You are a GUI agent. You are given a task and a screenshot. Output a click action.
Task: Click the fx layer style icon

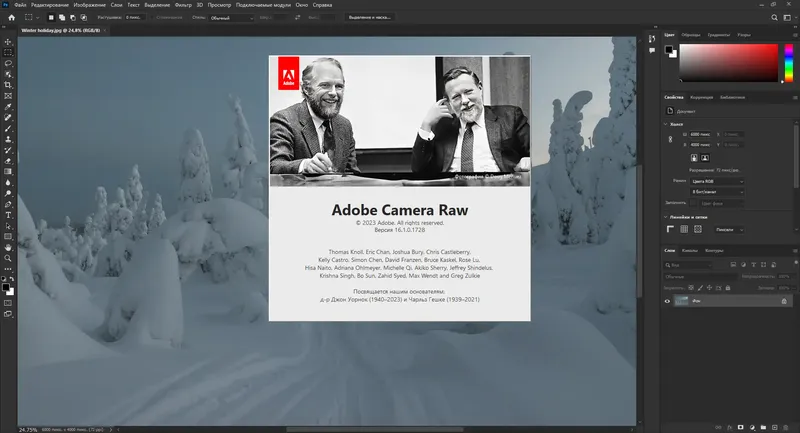(730, 427)
